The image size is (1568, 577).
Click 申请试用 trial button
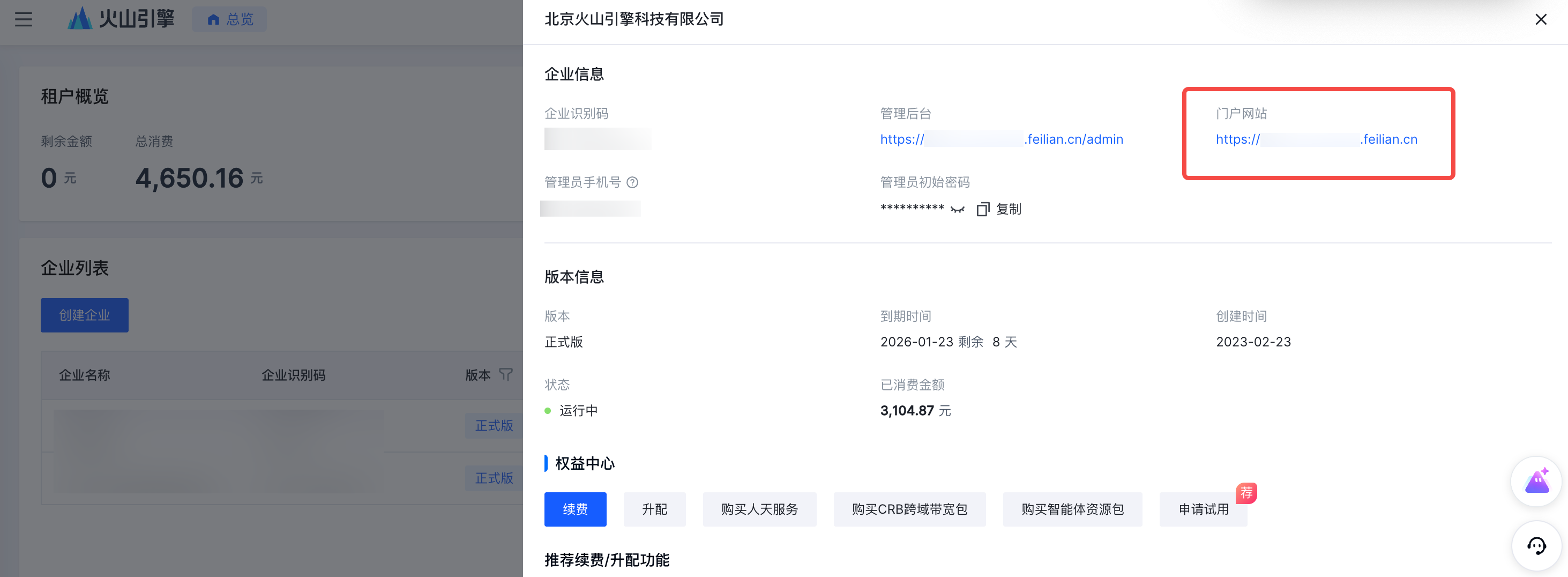coord(1203,509)
